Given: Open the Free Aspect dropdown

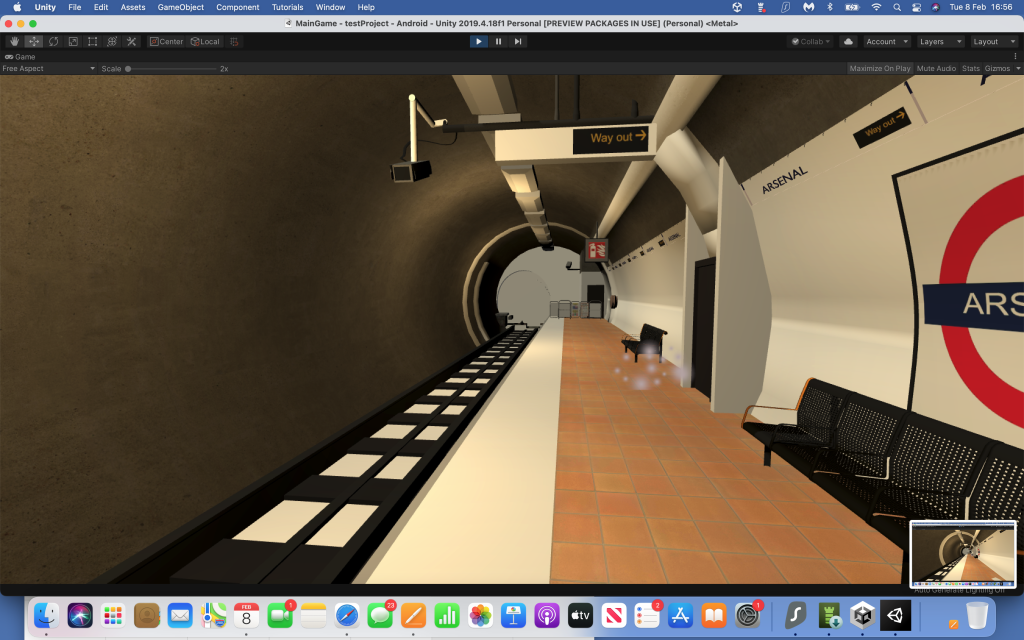Looking at the screenshot, I should 48,69.
